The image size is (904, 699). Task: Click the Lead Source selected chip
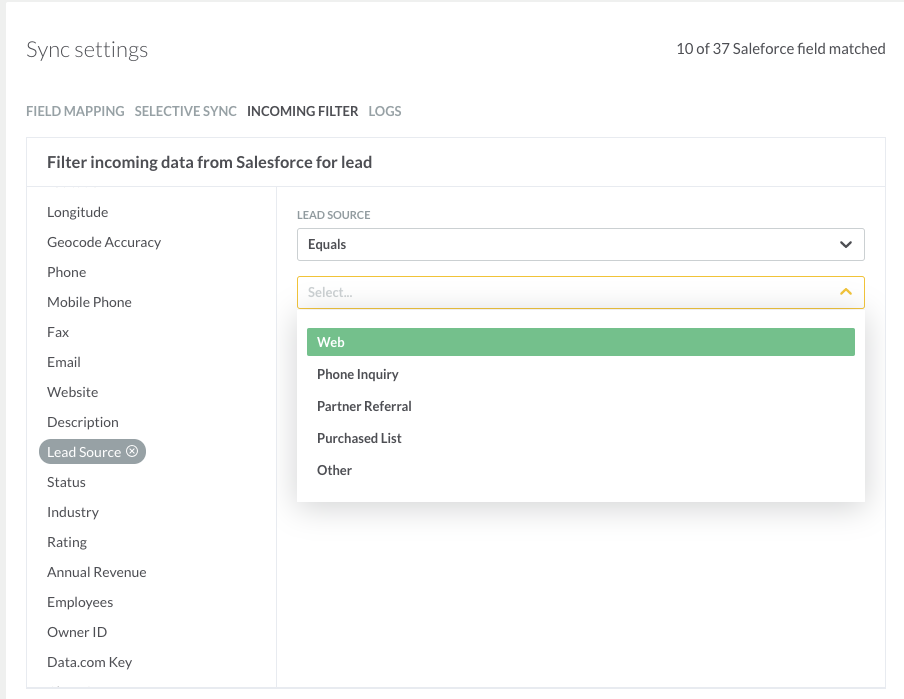[92, 452]
